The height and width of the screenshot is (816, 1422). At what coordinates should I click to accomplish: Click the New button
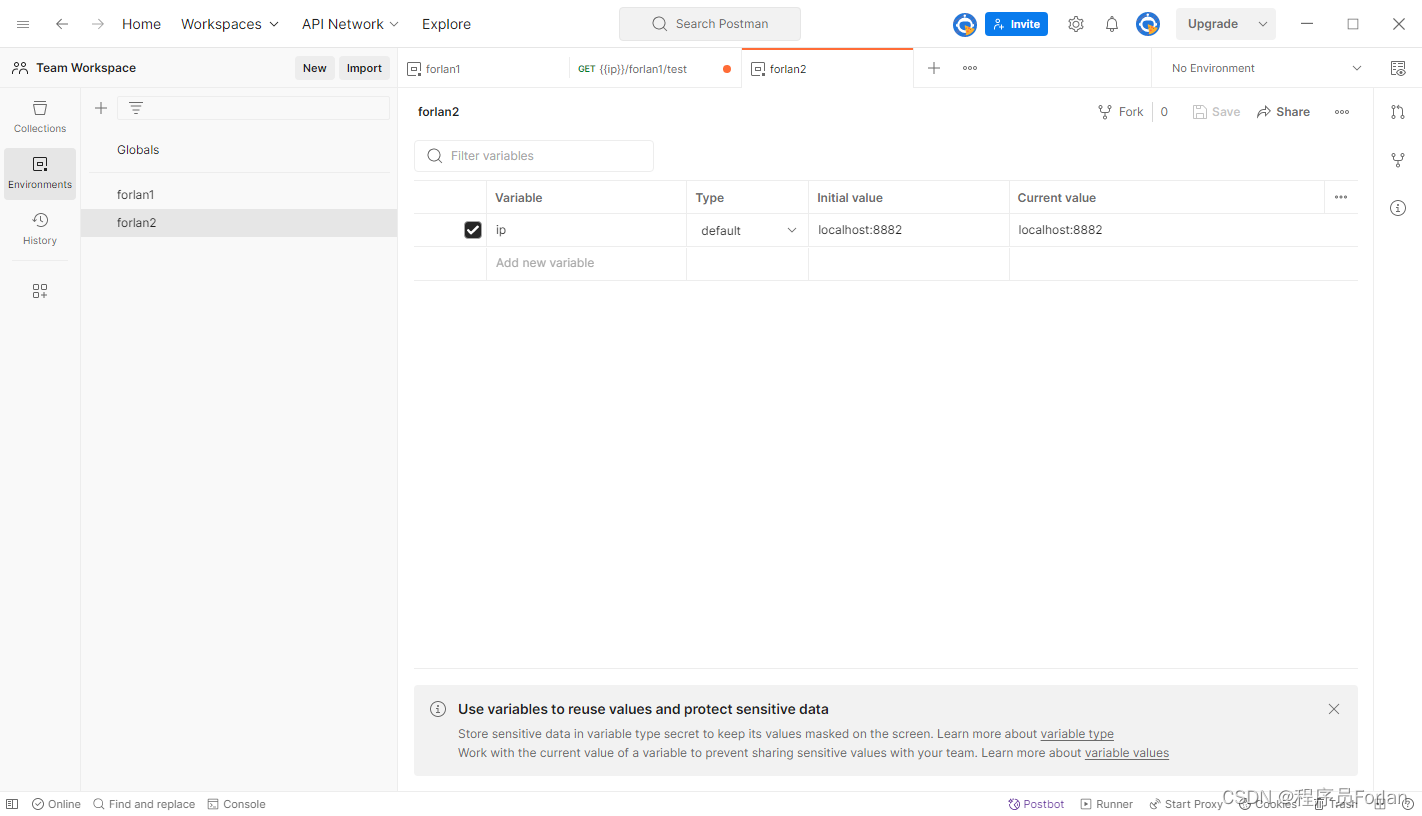(315, 68)
